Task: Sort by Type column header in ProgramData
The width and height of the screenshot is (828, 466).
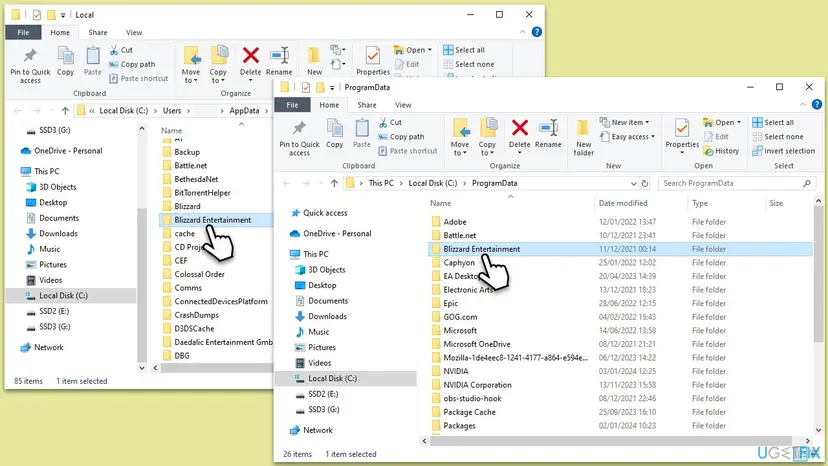Action: [x=700, y=203]
